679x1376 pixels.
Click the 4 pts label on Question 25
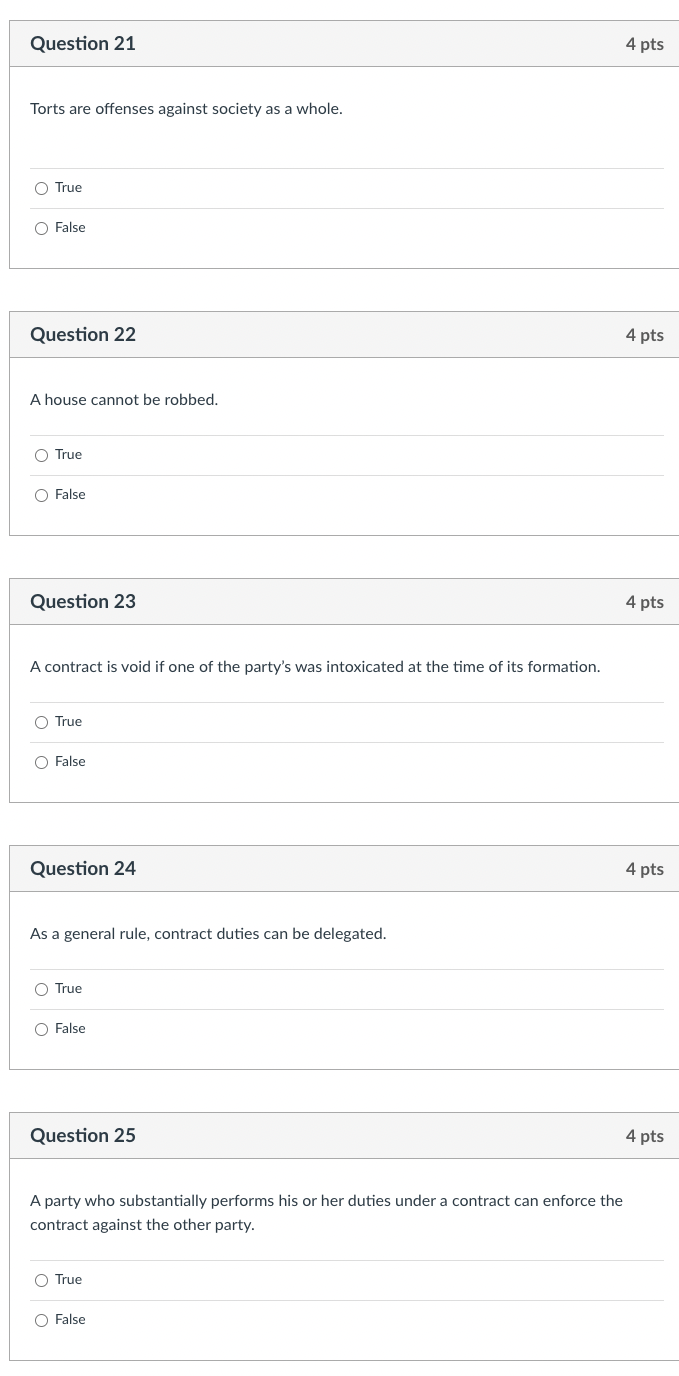coord(644,1135)
